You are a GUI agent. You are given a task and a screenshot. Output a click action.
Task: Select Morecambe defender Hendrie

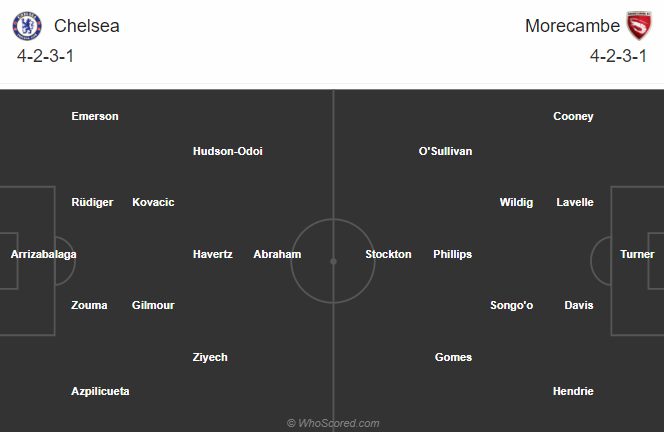pos(573,391)
